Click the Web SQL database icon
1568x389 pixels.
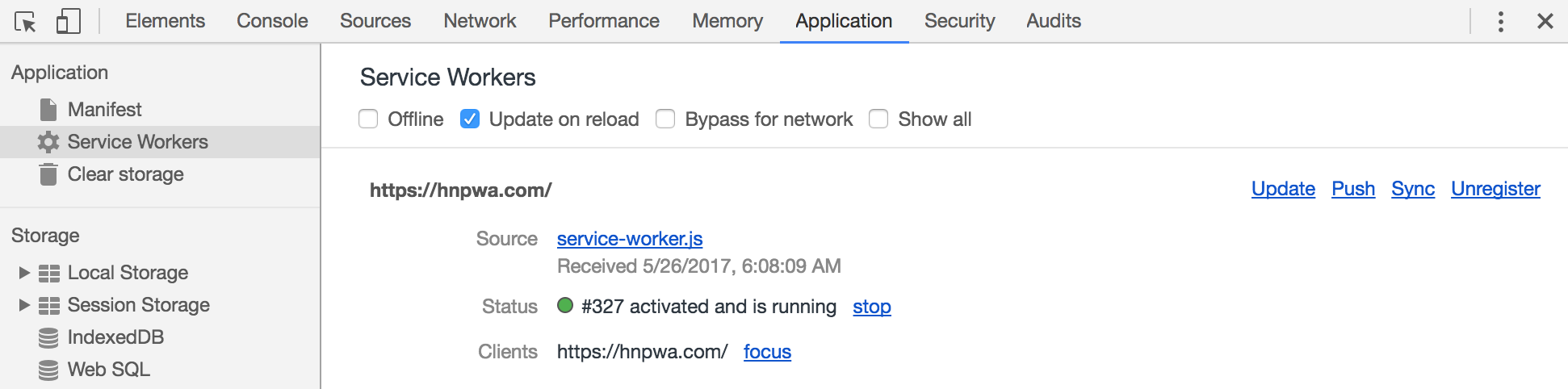tap(48, 370)
